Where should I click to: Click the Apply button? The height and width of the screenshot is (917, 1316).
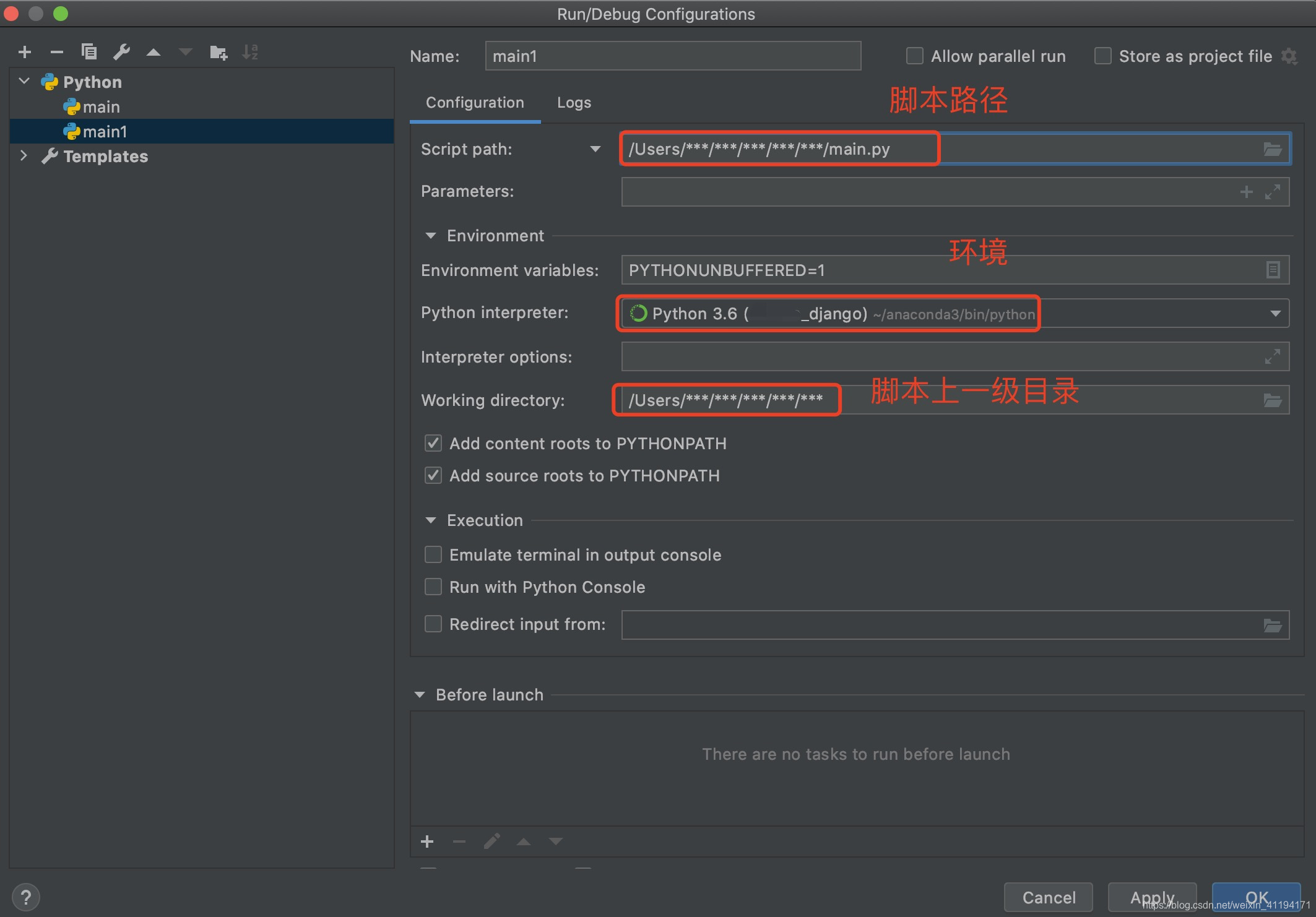click(1152, 897)
